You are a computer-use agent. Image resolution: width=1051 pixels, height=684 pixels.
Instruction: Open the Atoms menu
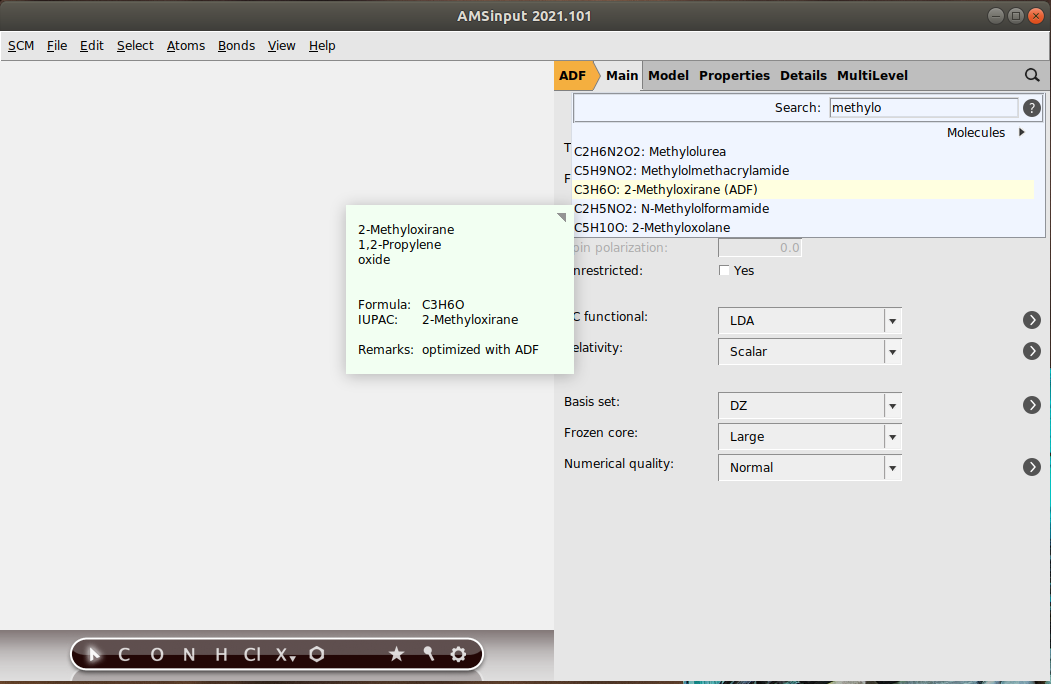pos(186,46)
